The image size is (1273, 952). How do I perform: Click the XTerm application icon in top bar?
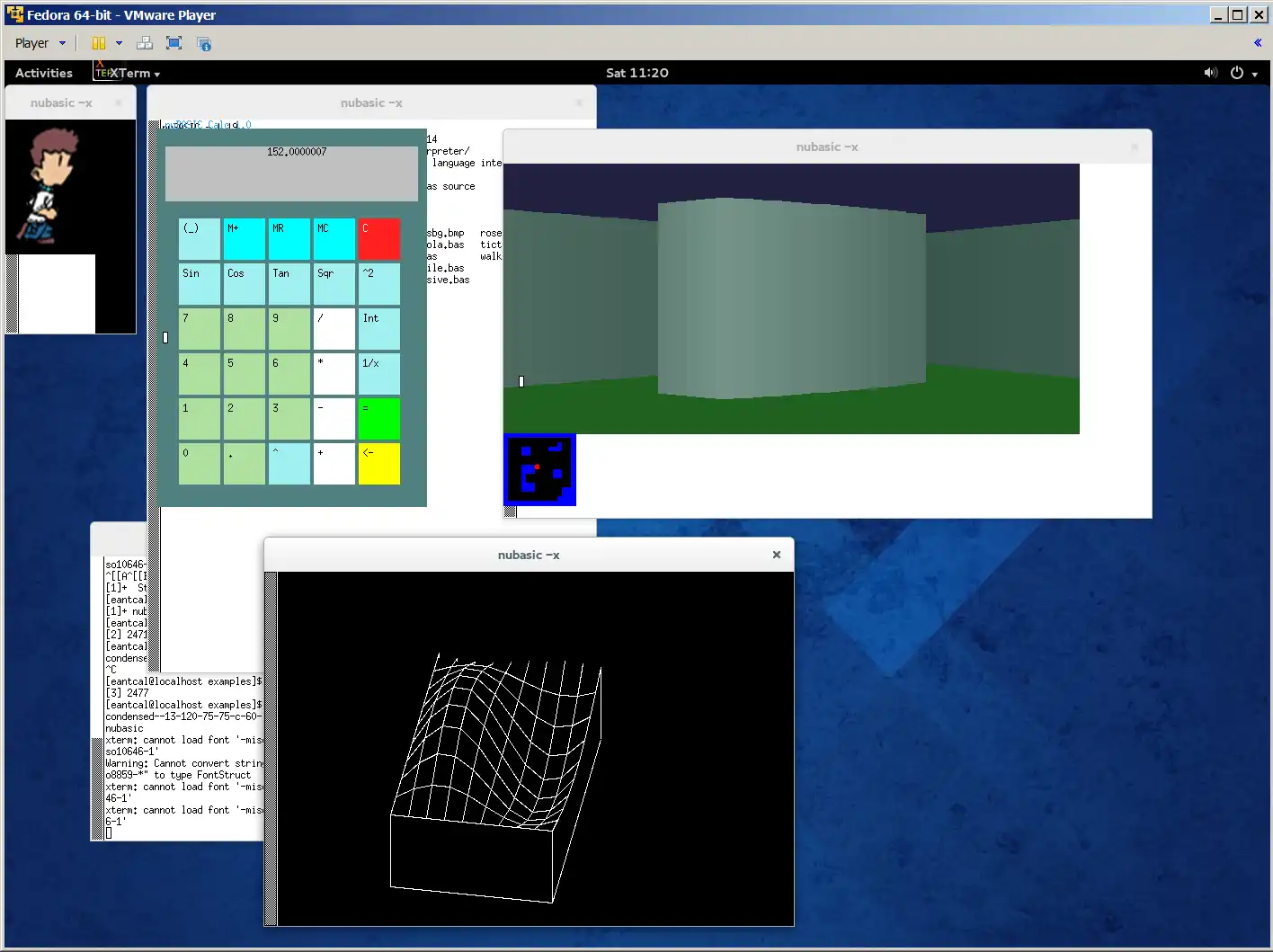pos(102,73)
